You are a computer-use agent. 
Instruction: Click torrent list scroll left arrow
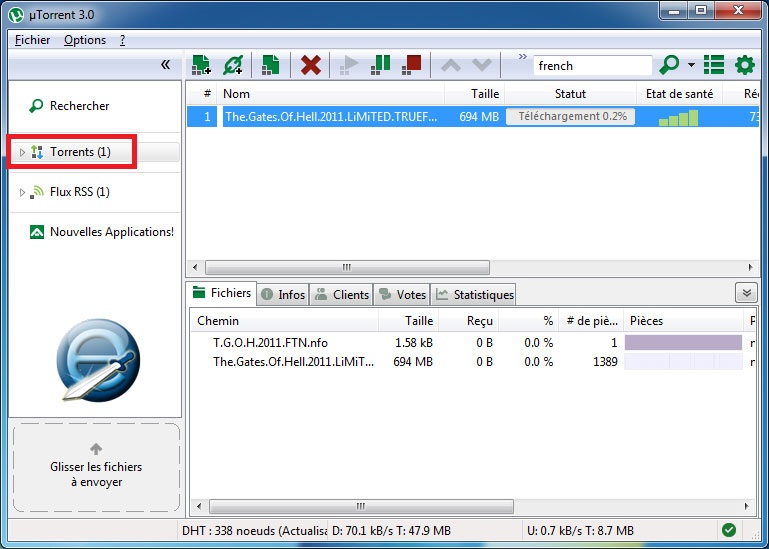[195, 267]
